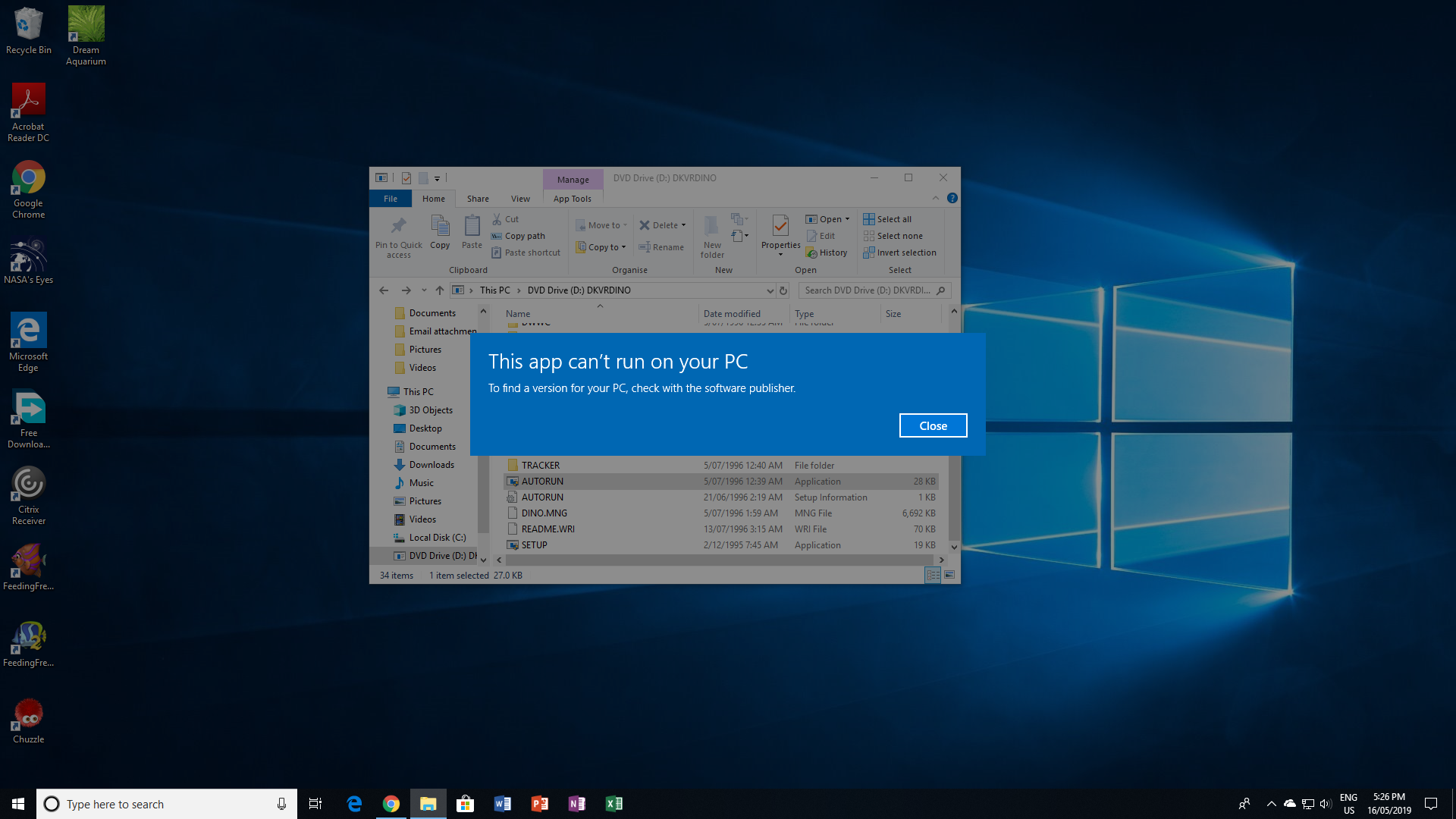Select the Rename icon in toolbar
Viewport: 1456px width, 819px height.
[661, 247]
